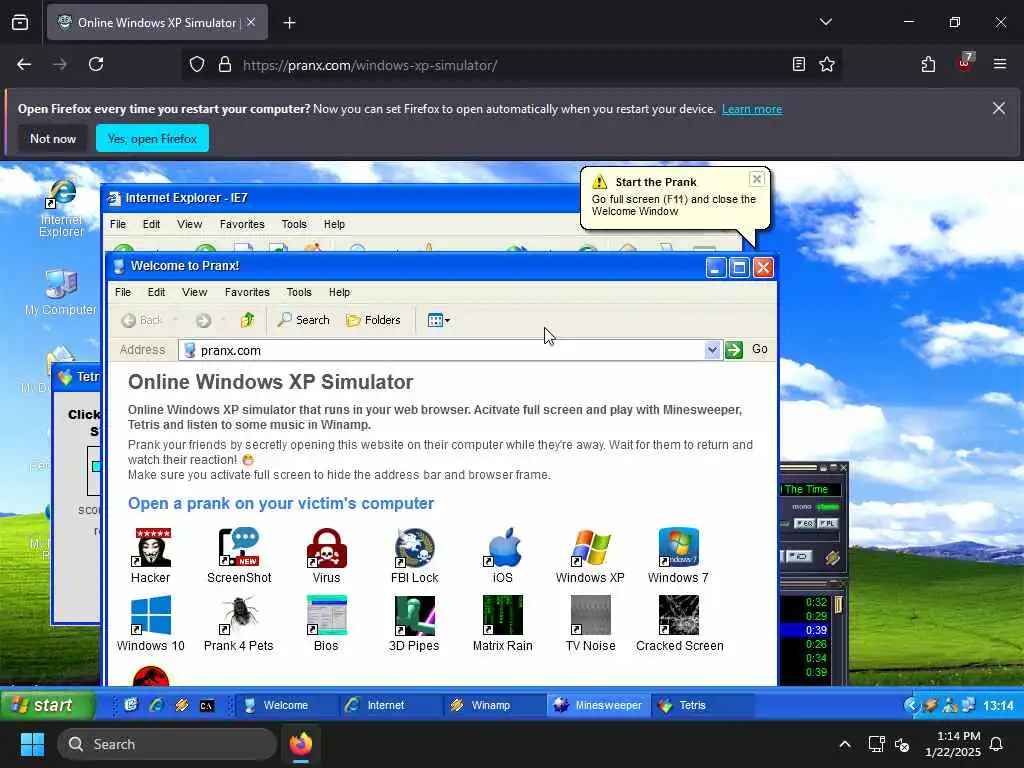Select the highlighted 0:39 playlist track

805,630
